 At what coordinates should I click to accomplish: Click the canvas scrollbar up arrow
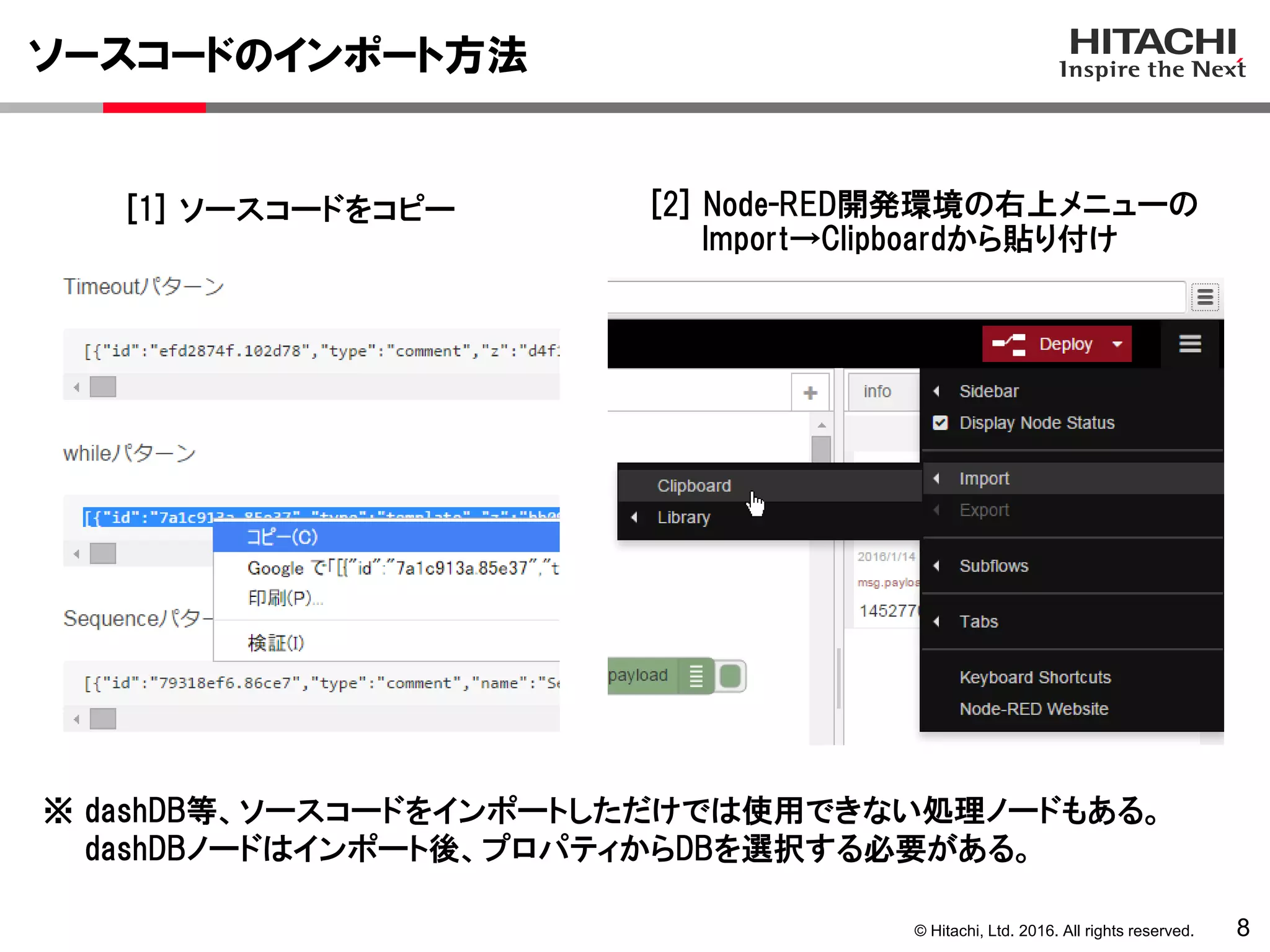822,425
